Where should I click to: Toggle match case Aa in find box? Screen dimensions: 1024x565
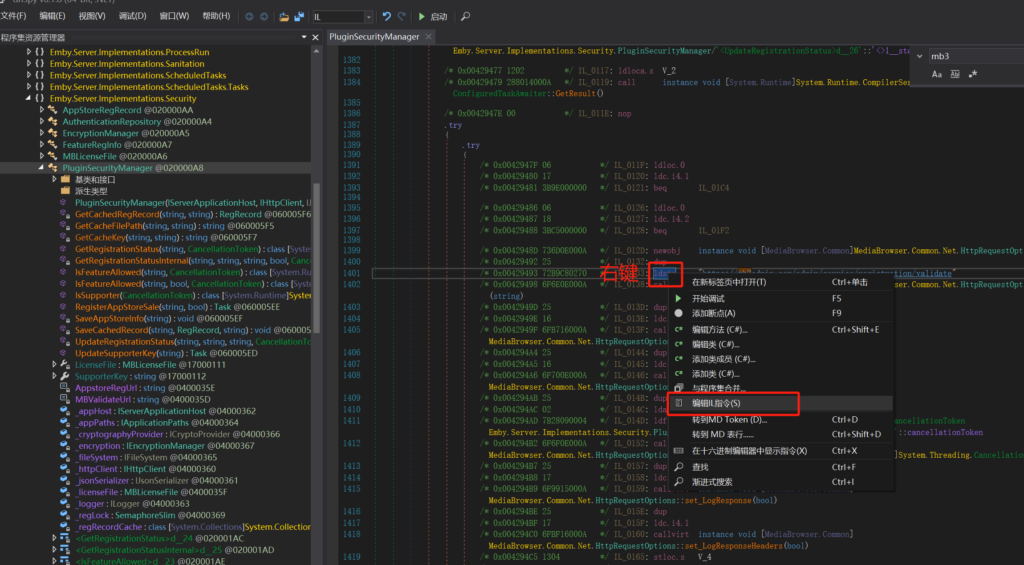(x=936, y=74)
